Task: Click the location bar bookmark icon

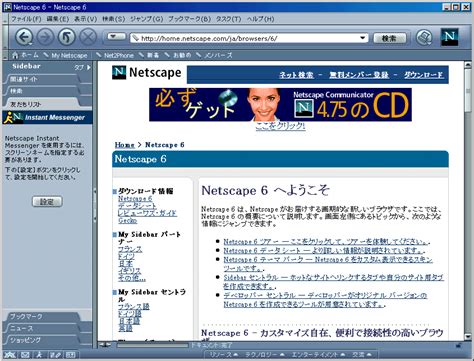Action: tap(135, 38)
